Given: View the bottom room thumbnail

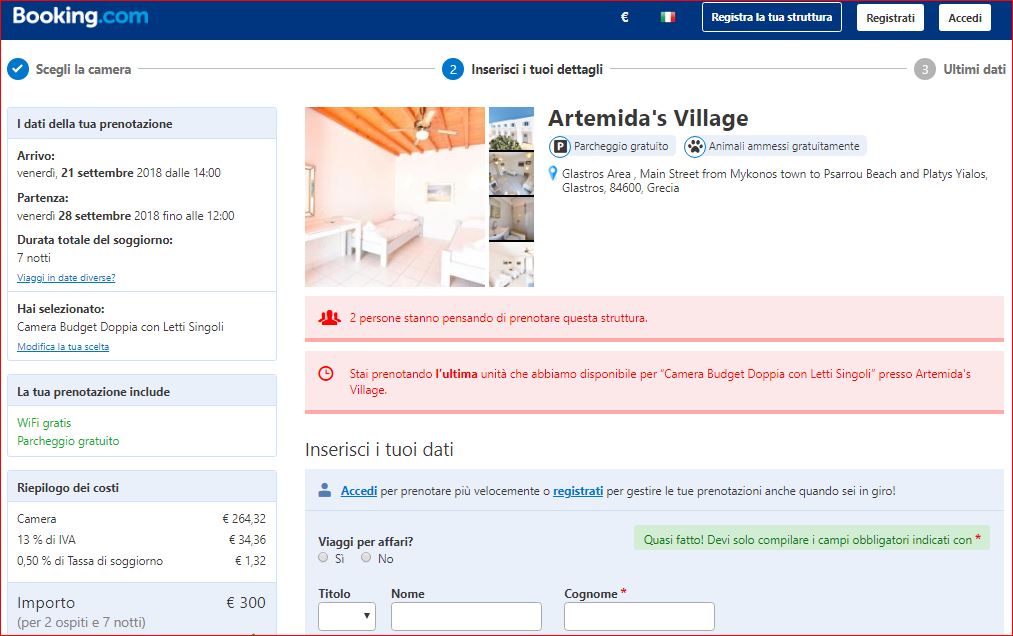Looking at the screenshot, I should (x=511, y=264).
